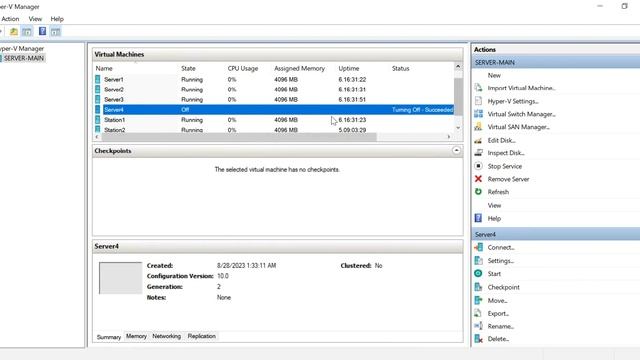Image resolution: width=640 pixels, height=360 pixels.
Task: Click the Rename icon for Server4
Action: (x=478, y=326)
